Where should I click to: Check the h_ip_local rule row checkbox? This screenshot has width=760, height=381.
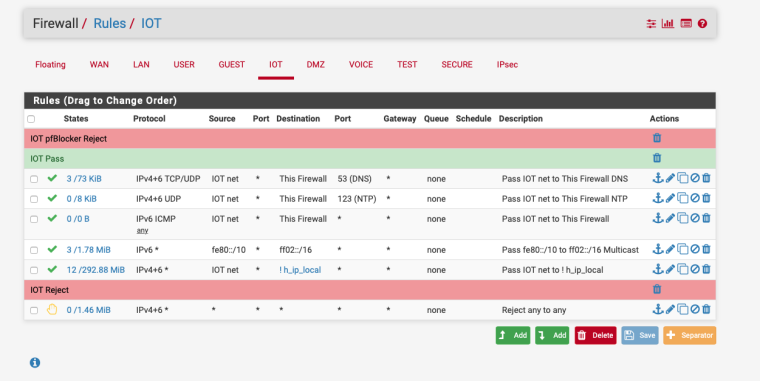[34, 270]
